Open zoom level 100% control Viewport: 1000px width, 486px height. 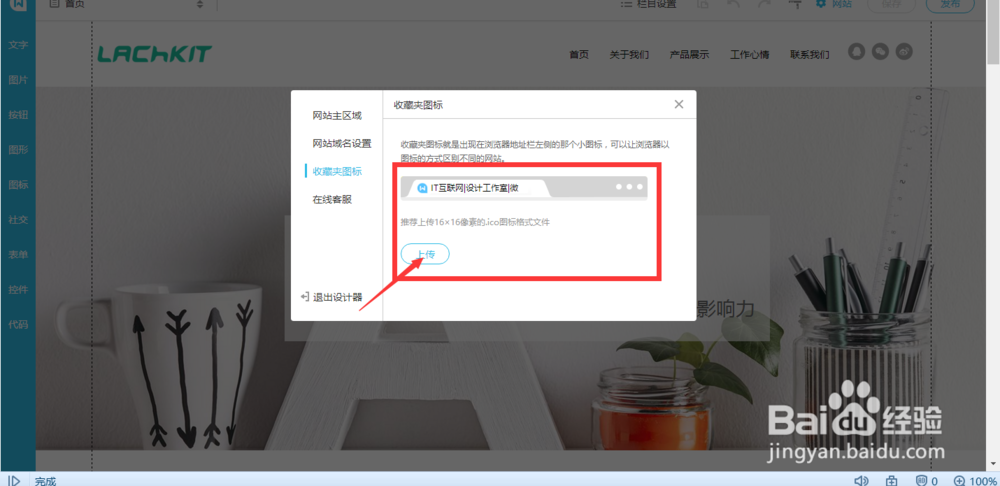(975, 481)
